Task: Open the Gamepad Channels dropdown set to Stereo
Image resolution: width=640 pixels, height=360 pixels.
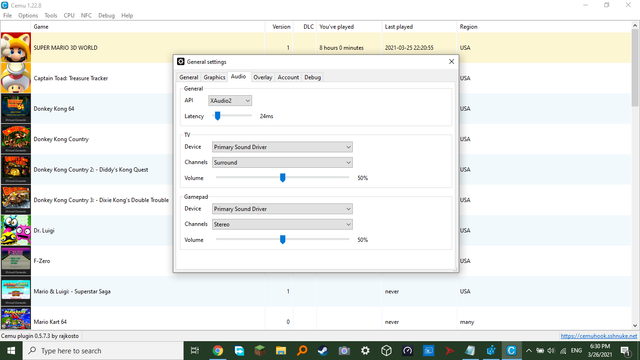Action: pyautogui.click(x=282, y=224)
